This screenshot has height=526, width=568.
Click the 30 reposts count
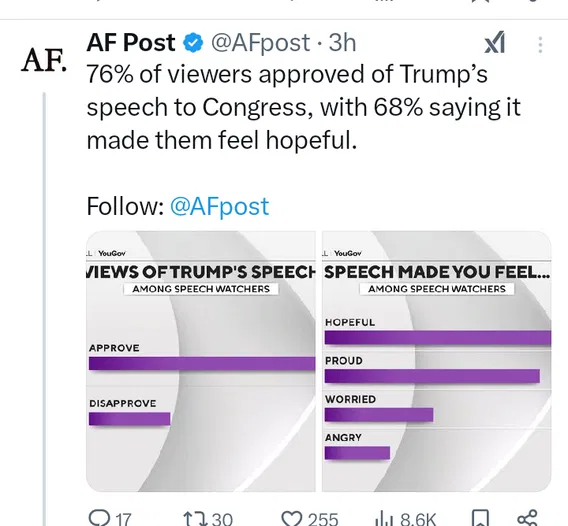[x=222, y=519]
